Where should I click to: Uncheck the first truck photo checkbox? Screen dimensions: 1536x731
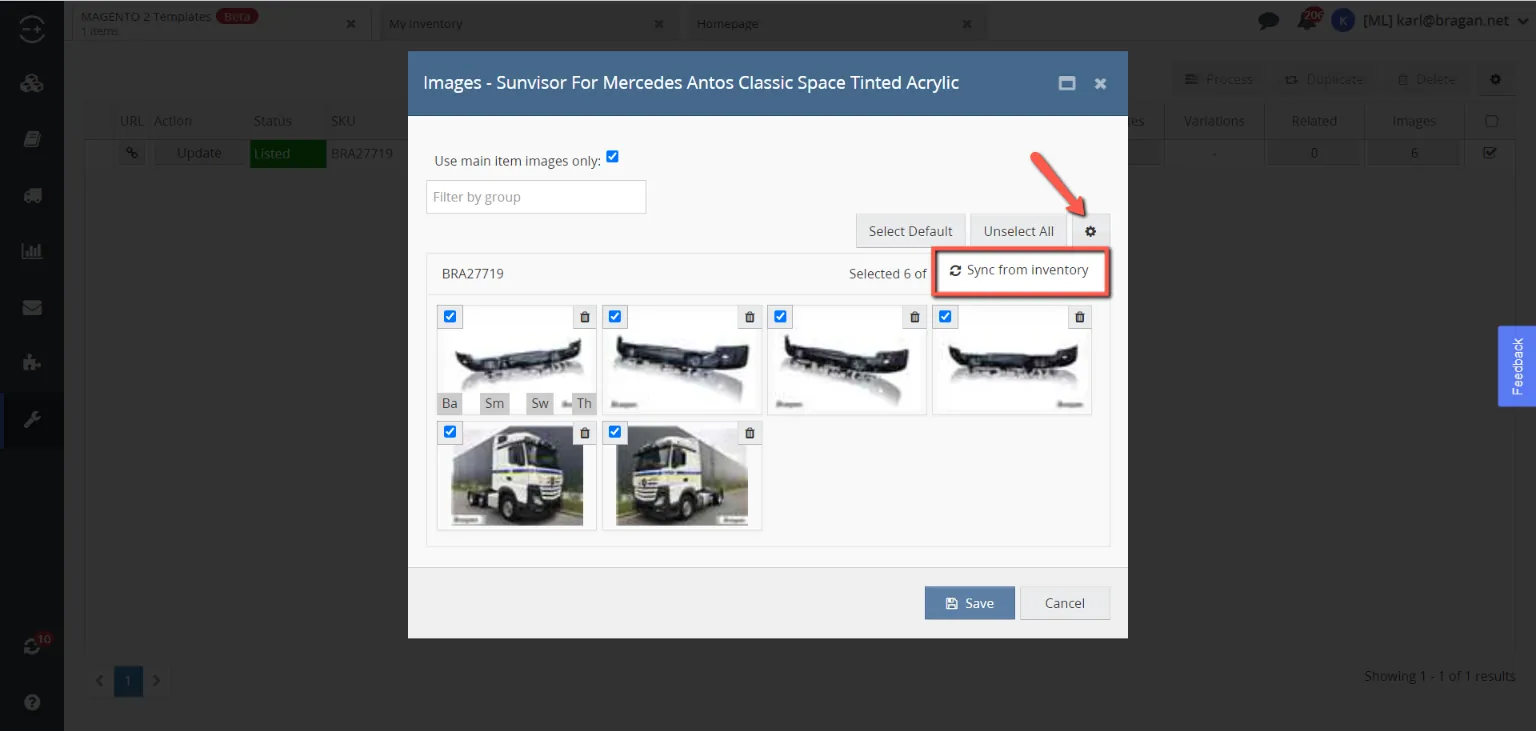(450, 432)
